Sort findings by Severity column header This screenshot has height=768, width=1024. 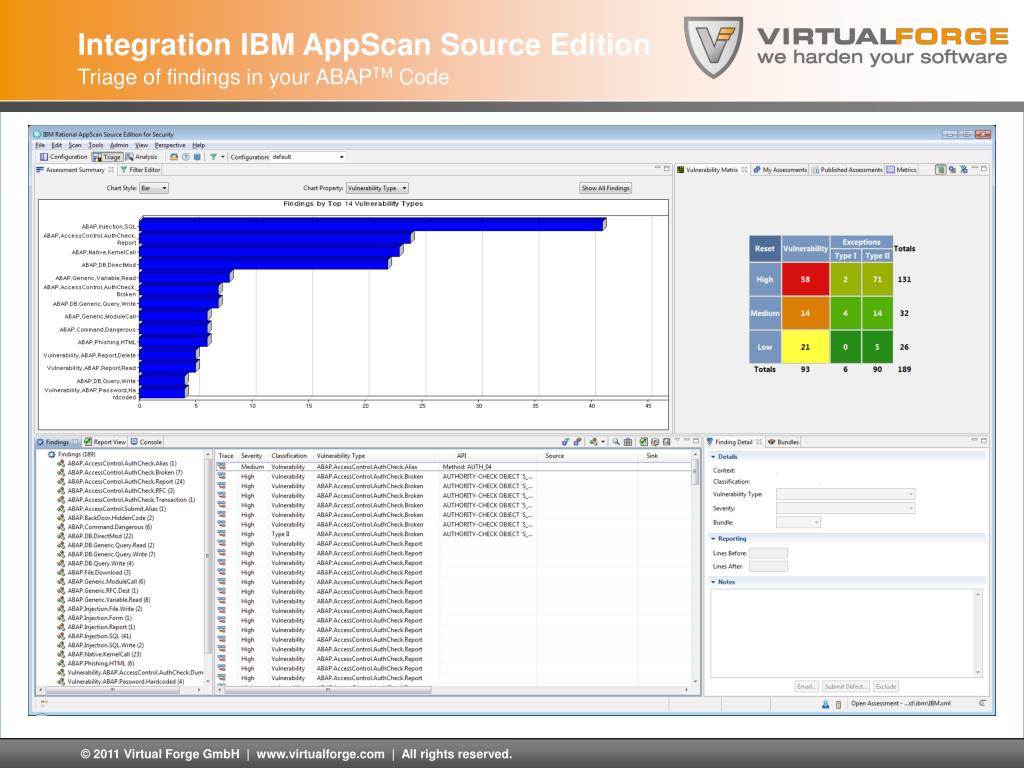click(x=251, y=456)
